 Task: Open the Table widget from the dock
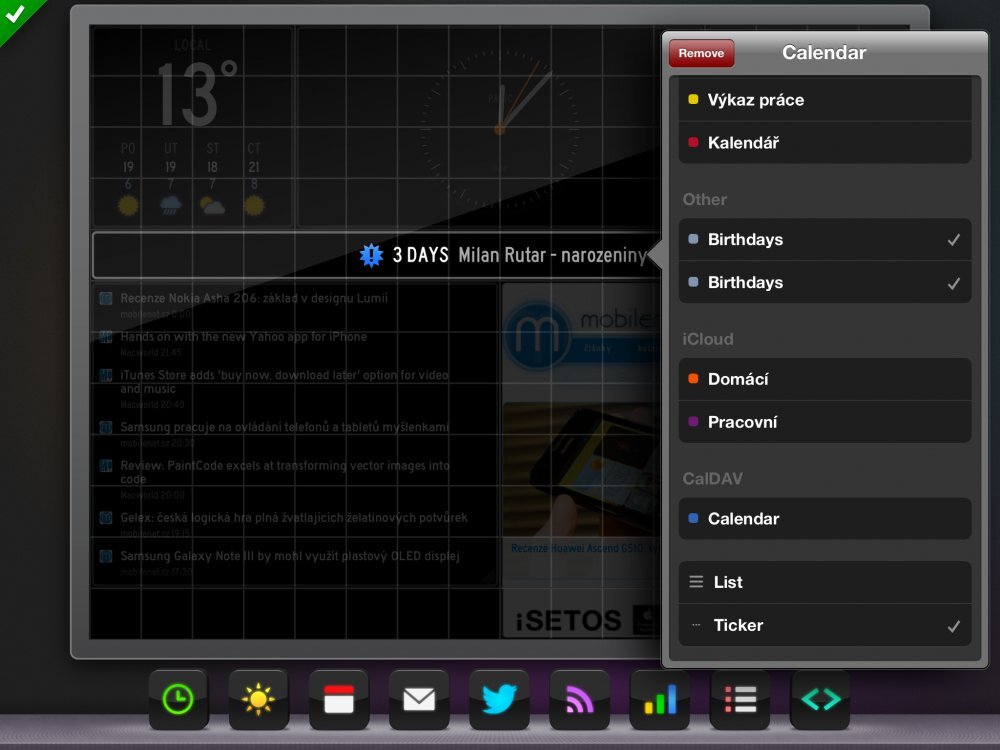click(738, 700)
